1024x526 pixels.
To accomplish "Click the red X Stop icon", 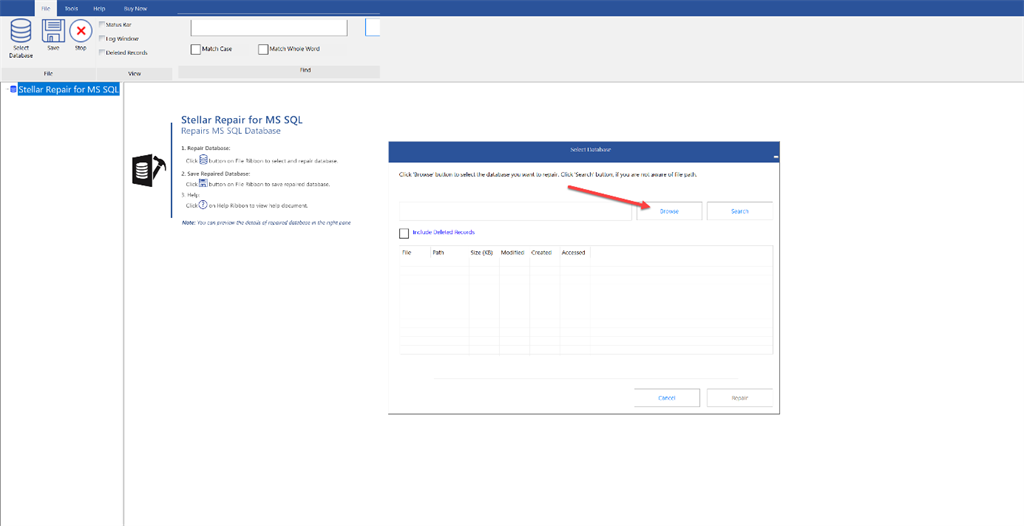I will pos(81,31).
